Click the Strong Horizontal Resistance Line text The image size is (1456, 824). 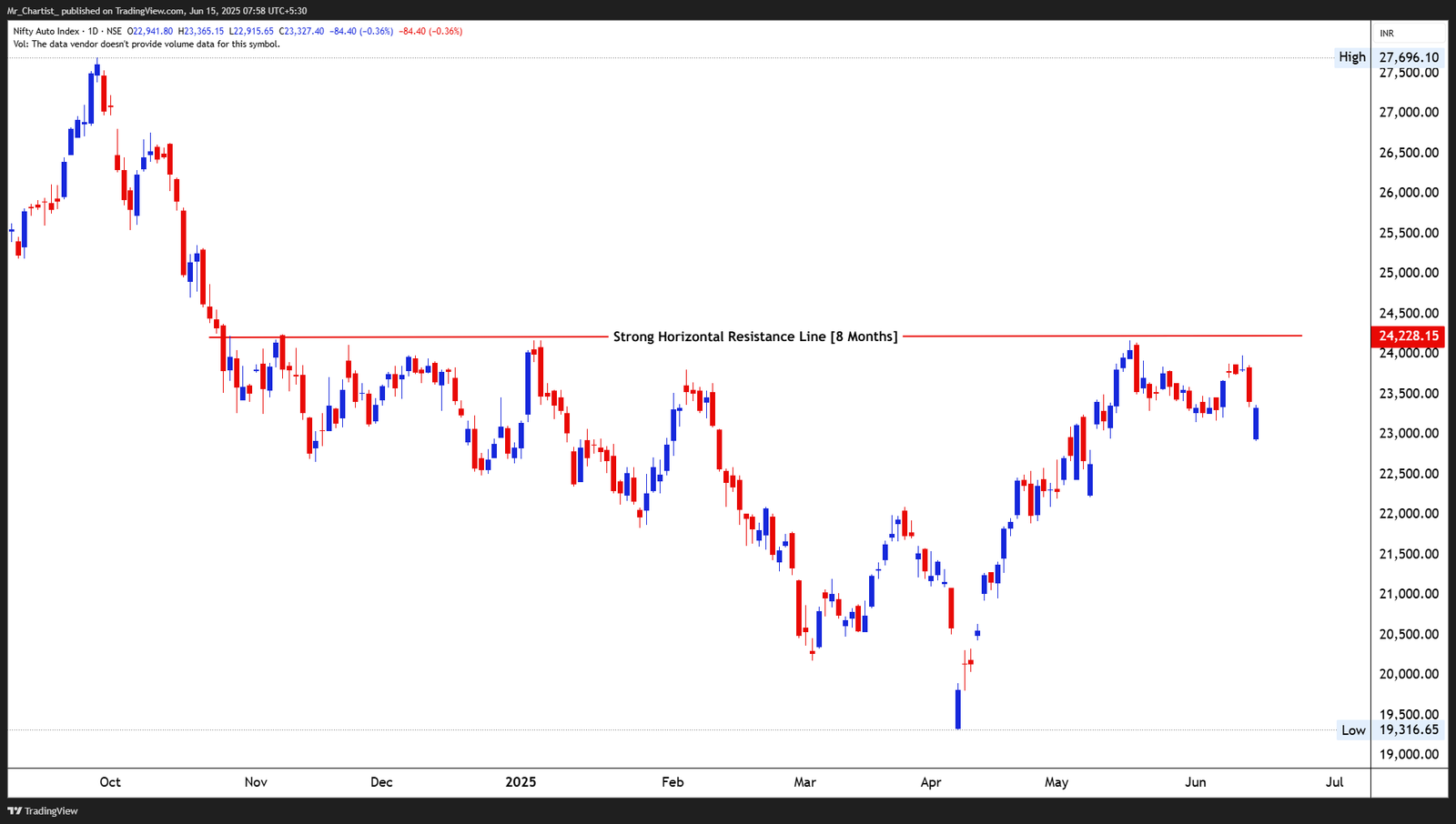coord(755,336)
